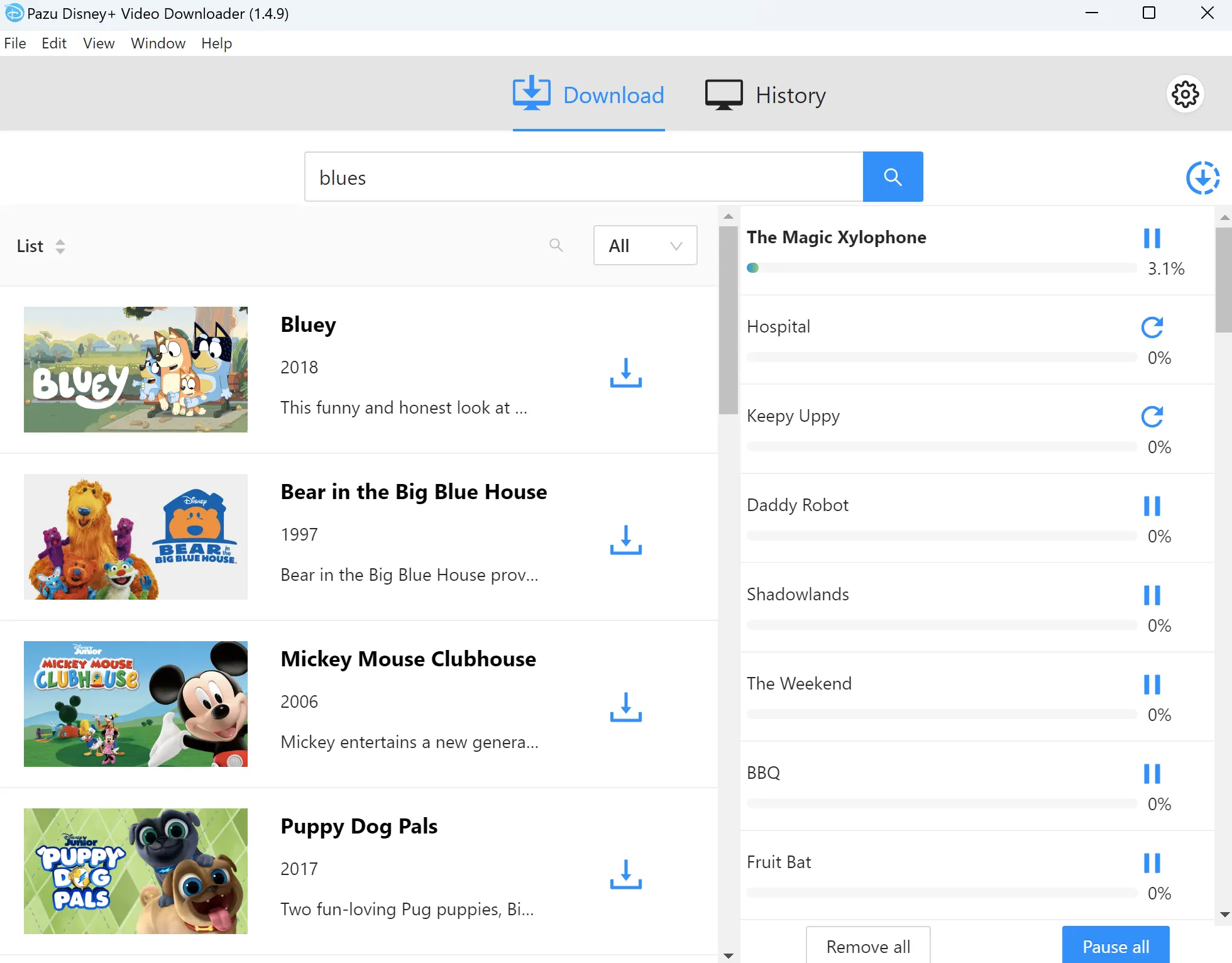Click Remove all button

coord(868,945)
